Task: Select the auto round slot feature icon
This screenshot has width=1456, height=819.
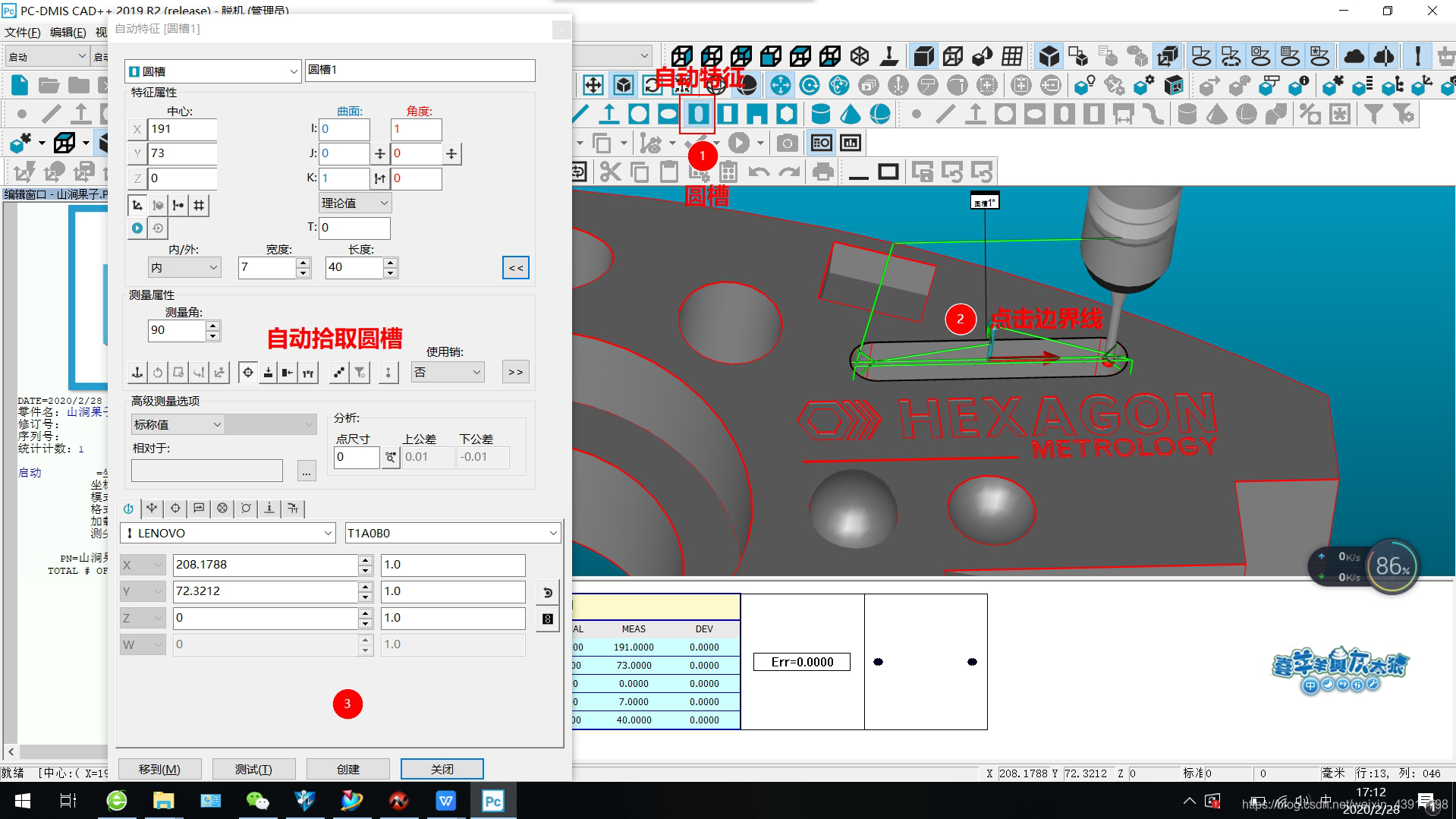Action: 698,115
